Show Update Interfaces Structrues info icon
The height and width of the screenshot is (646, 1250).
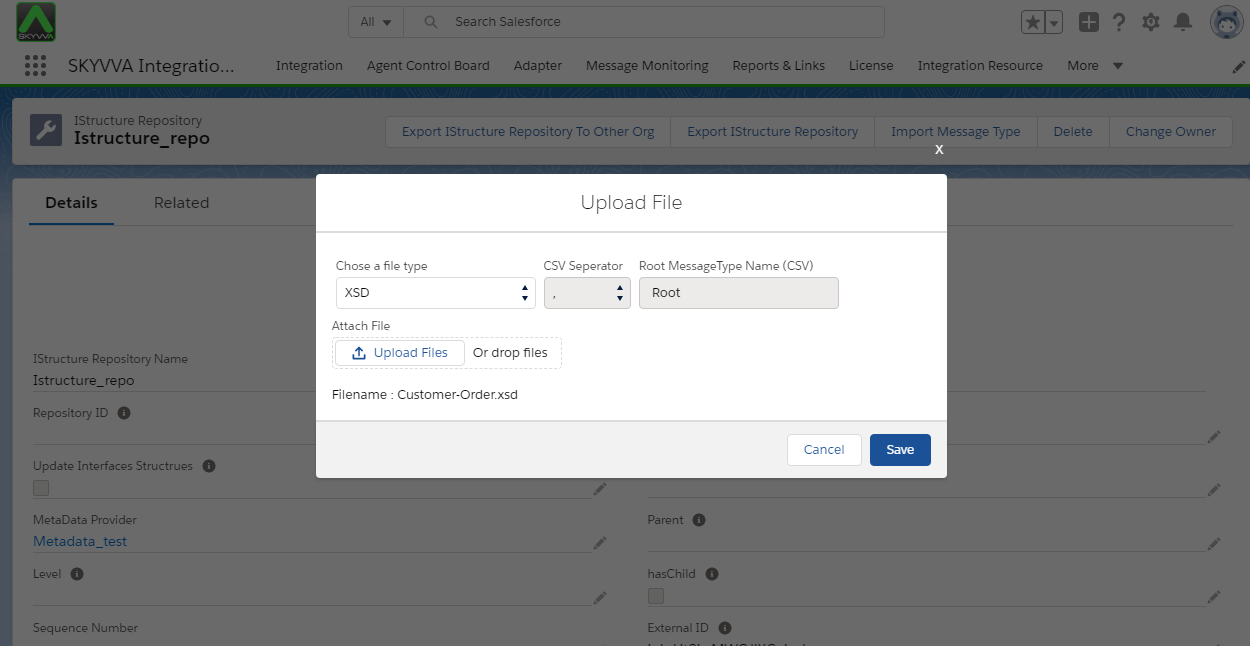(x=210, y=466)
